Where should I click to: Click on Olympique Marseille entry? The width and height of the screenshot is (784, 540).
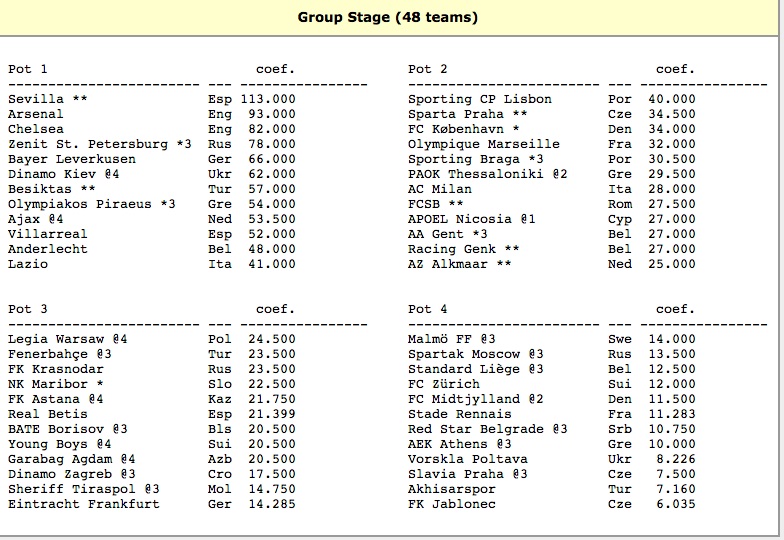coord(484,144)
